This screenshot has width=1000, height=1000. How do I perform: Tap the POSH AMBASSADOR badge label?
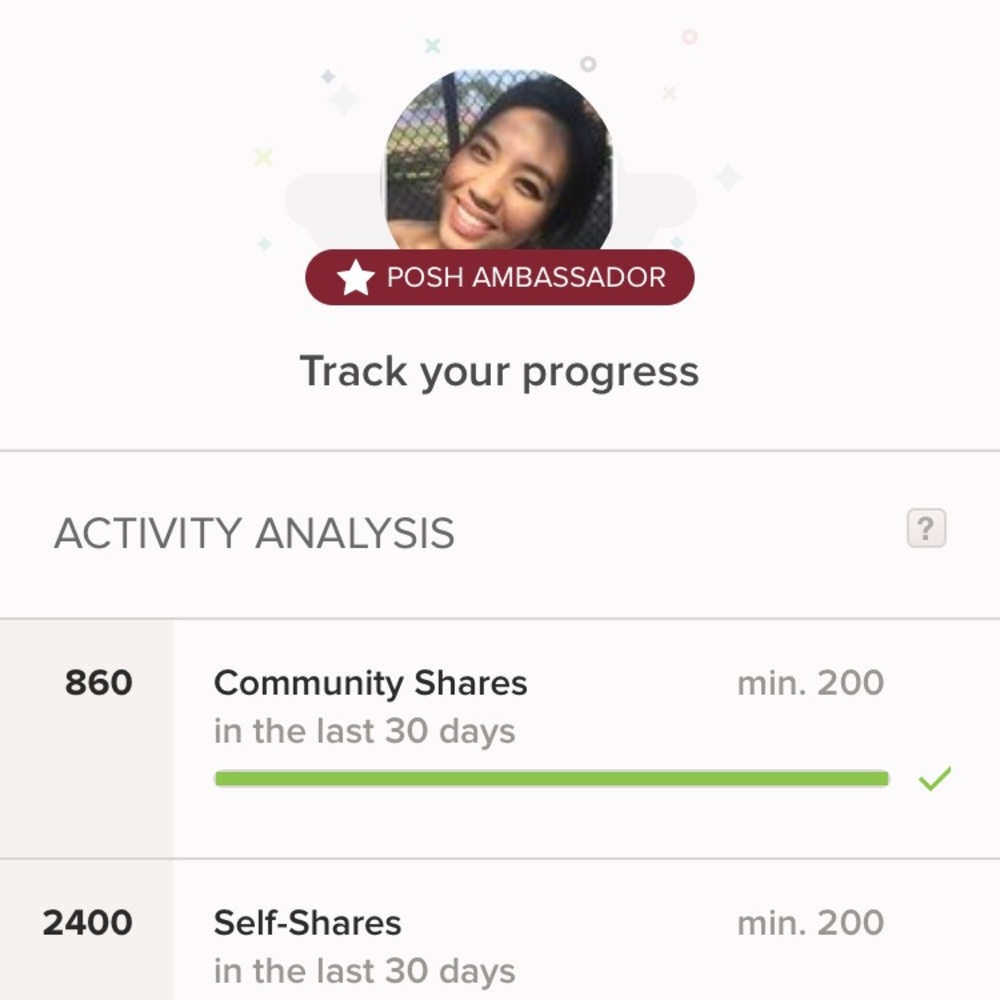(526, 278)
